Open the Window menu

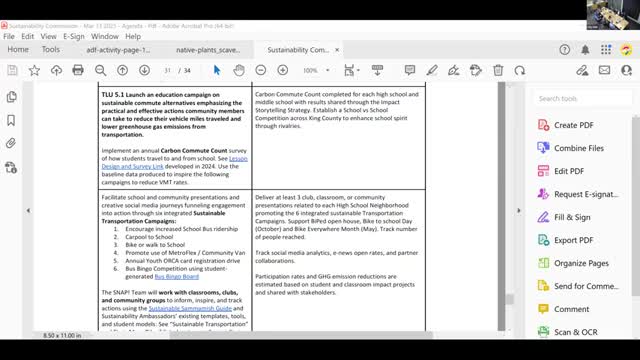tap(104, 36)
